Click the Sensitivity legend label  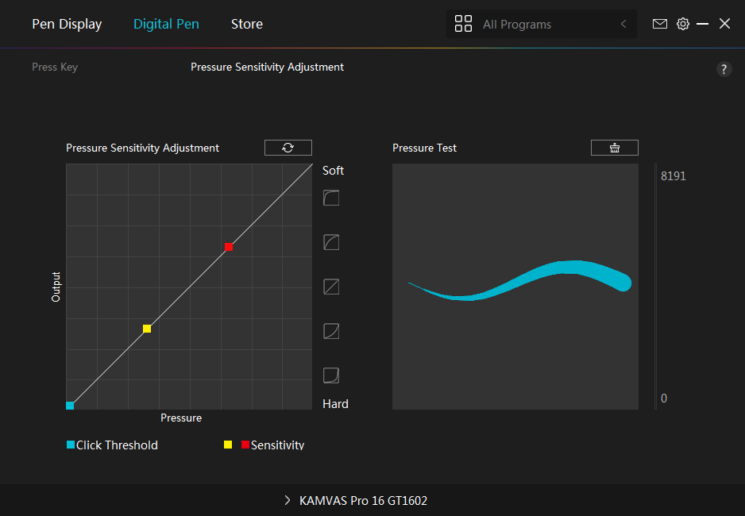point(277,445)
